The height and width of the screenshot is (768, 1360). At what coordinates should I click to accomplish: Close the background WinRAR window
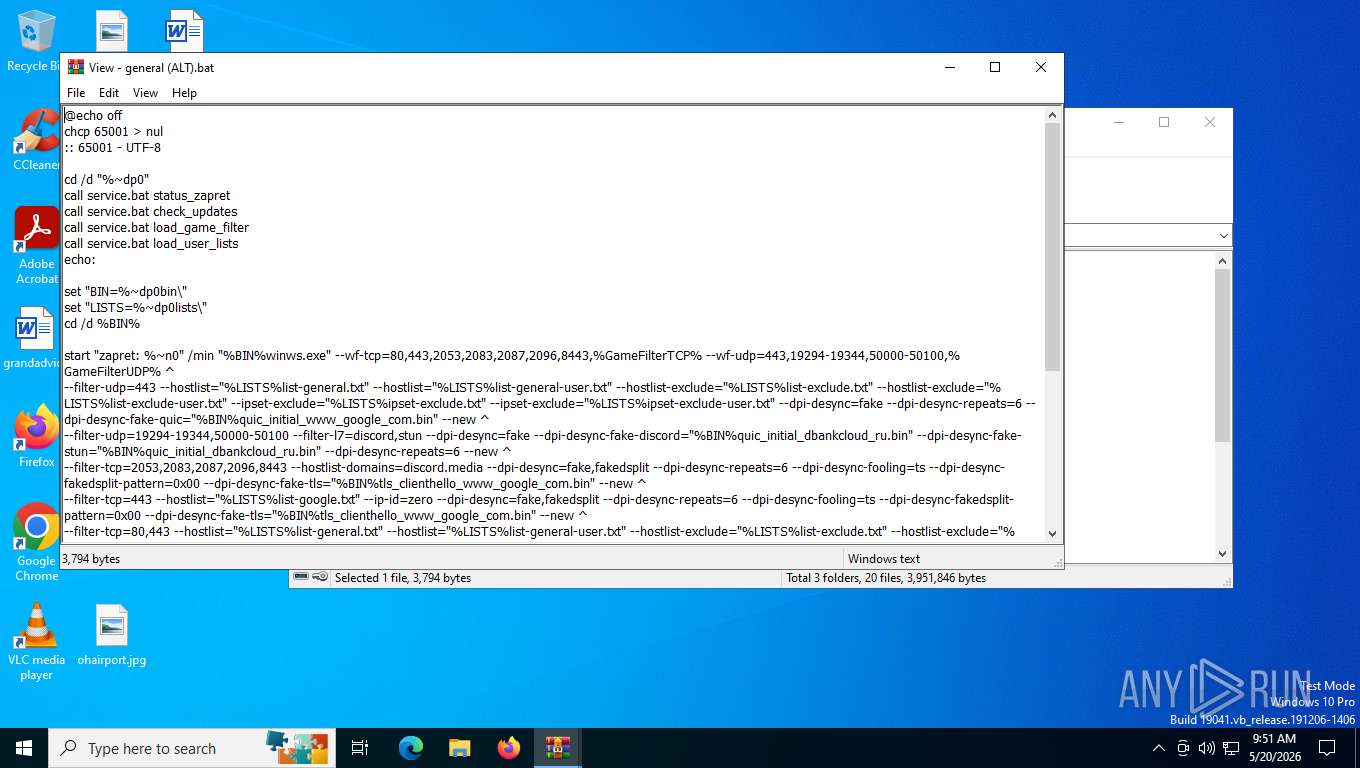pos(1210,122)
